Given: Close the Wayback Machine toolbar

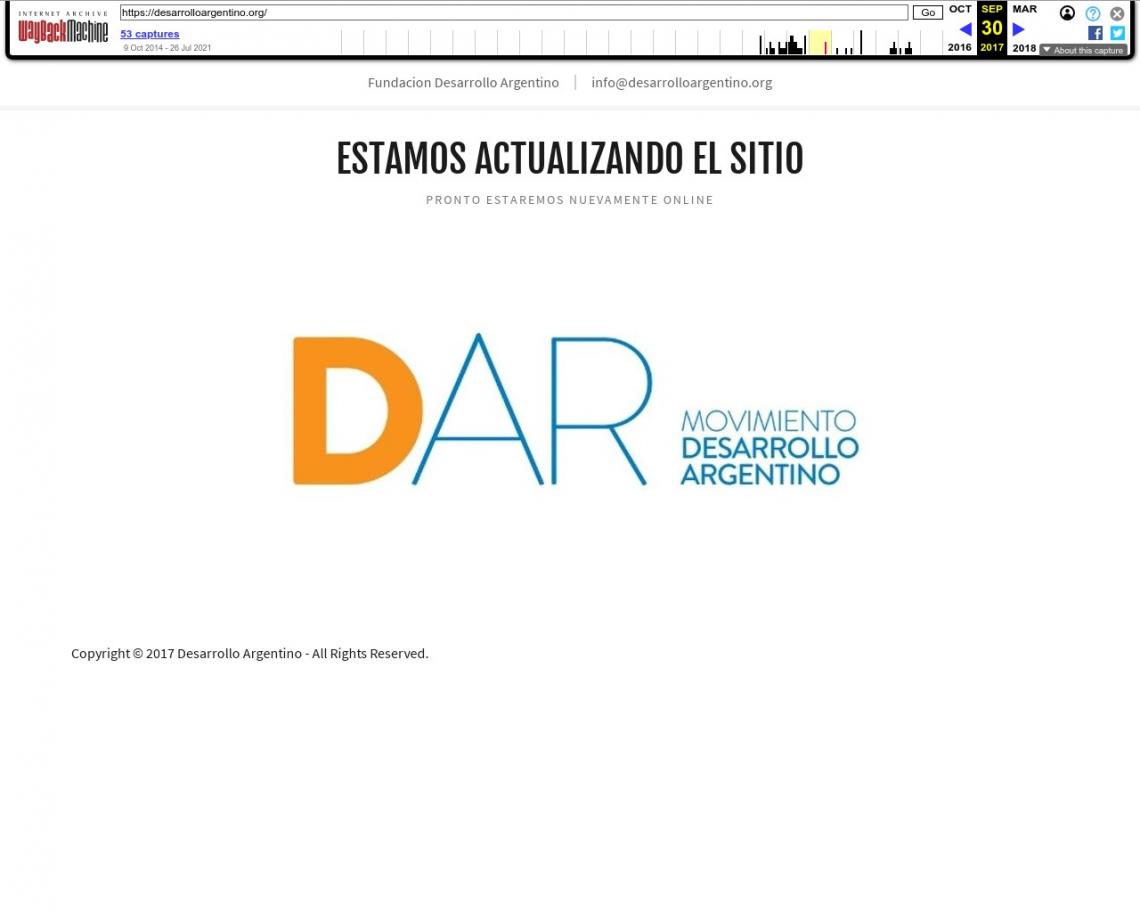Looking at the screenshot, I should click(1117, 14).
